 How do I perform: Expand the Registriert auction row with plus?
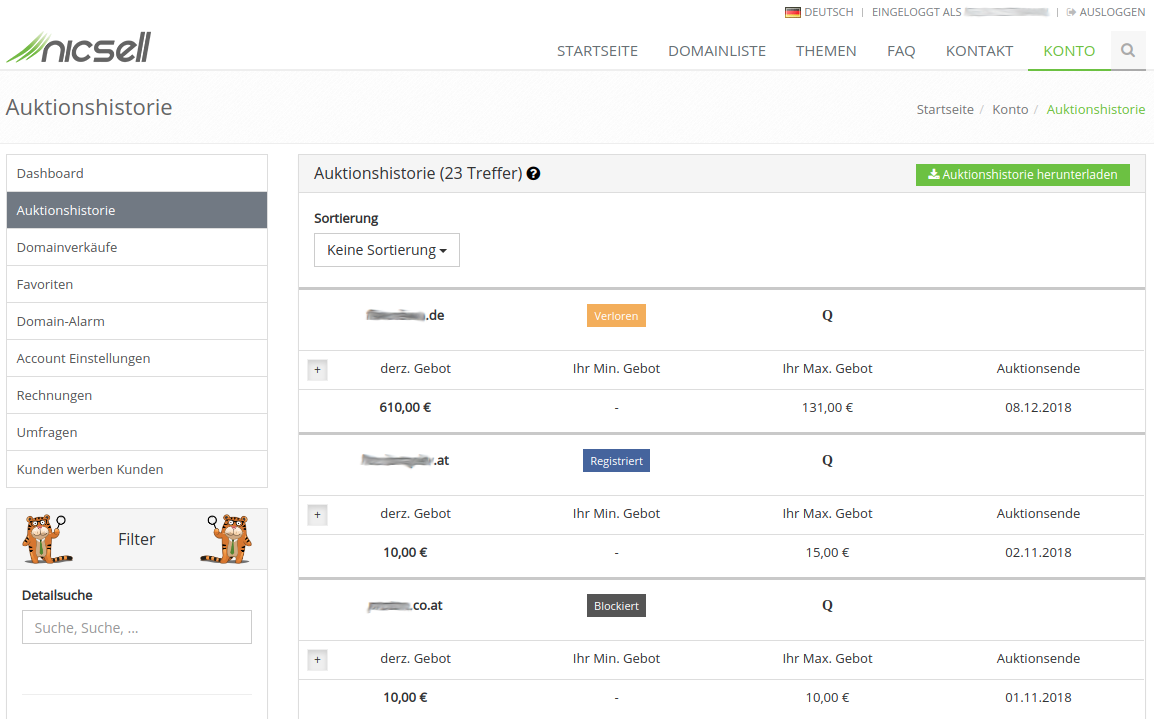point(317,515)
